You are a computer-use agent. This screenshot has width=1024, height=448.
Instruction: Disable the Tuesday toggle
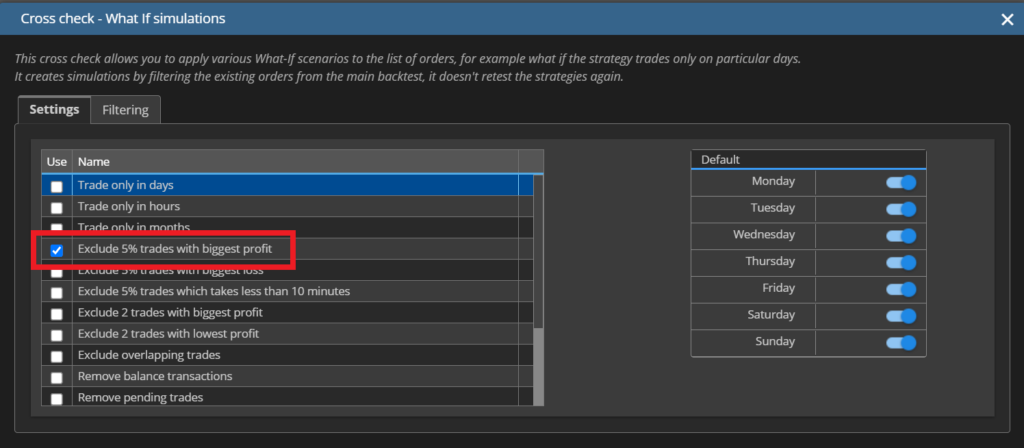(x=901, y=209)
